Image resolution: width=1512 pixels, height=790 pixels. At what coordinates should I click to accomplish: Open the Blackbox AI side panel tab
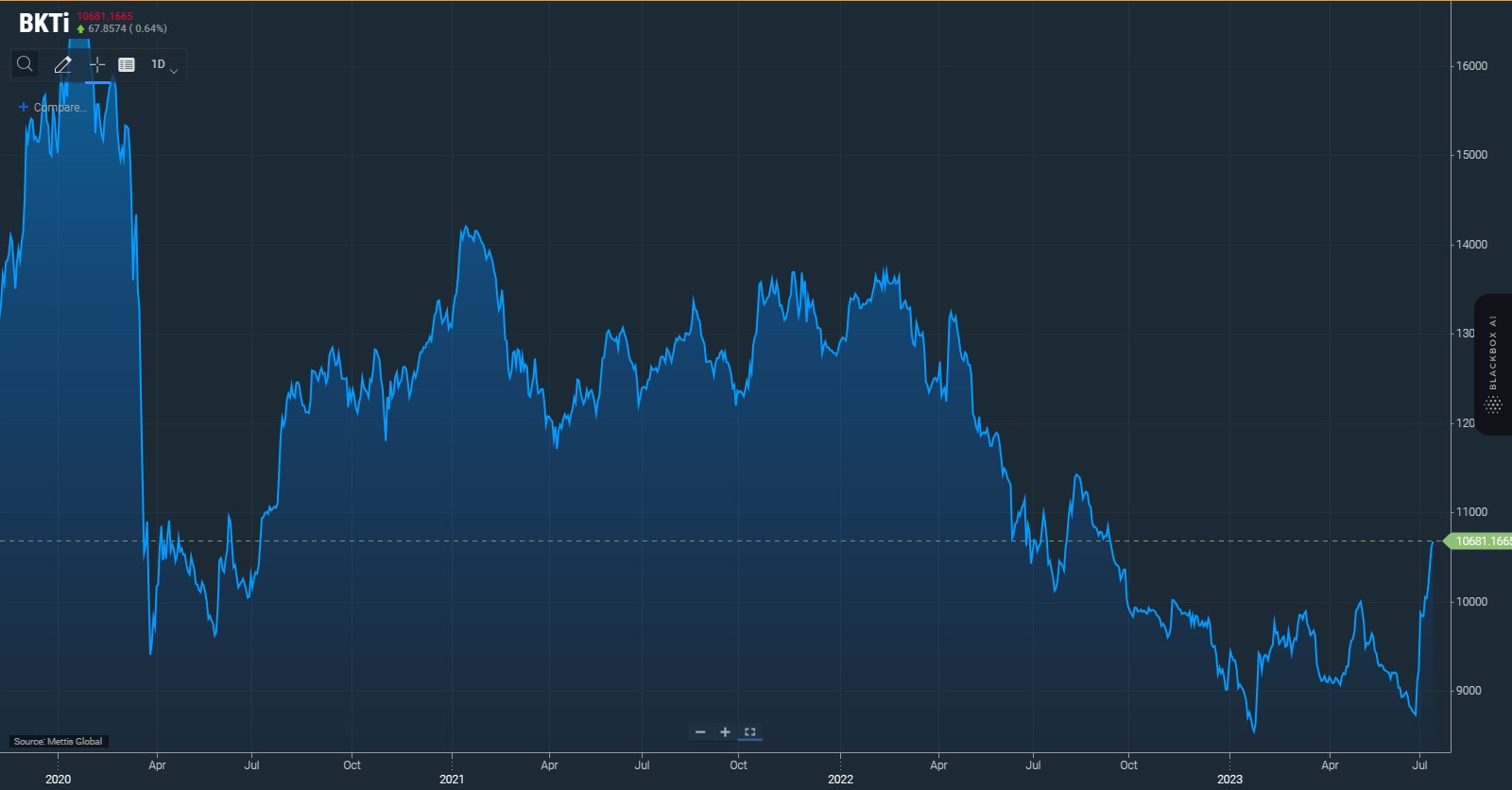click(x=1493, y=364)
